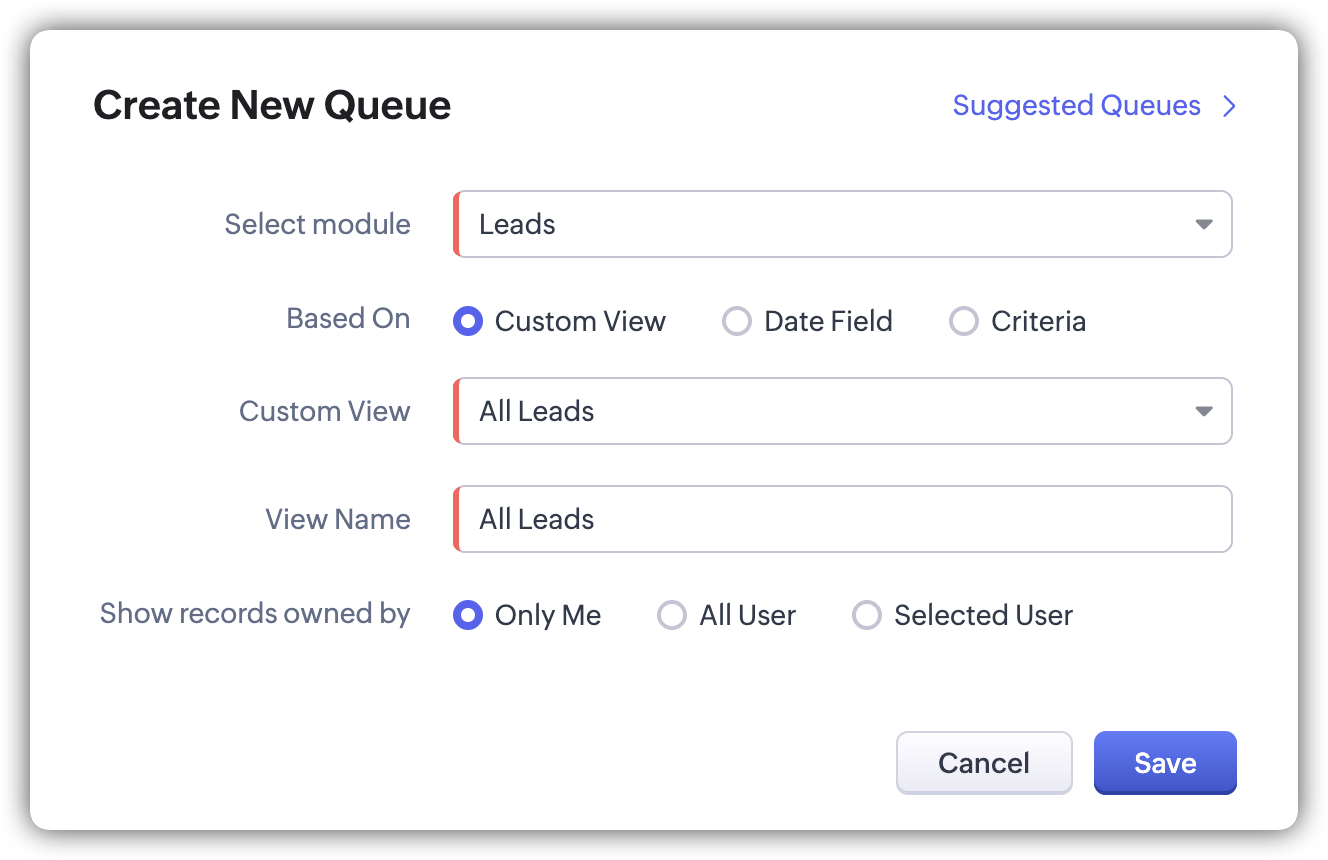Screen dimensions: 1328x860
Task: Pick the Selected User radio option
Action: coord(866,615)
